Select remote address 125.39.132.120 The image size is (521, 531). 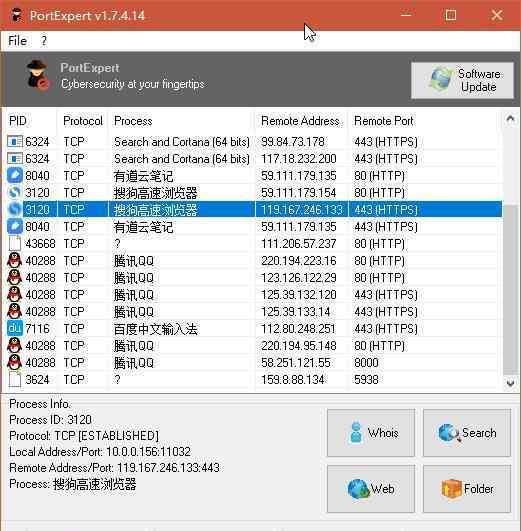pos(299,294)
